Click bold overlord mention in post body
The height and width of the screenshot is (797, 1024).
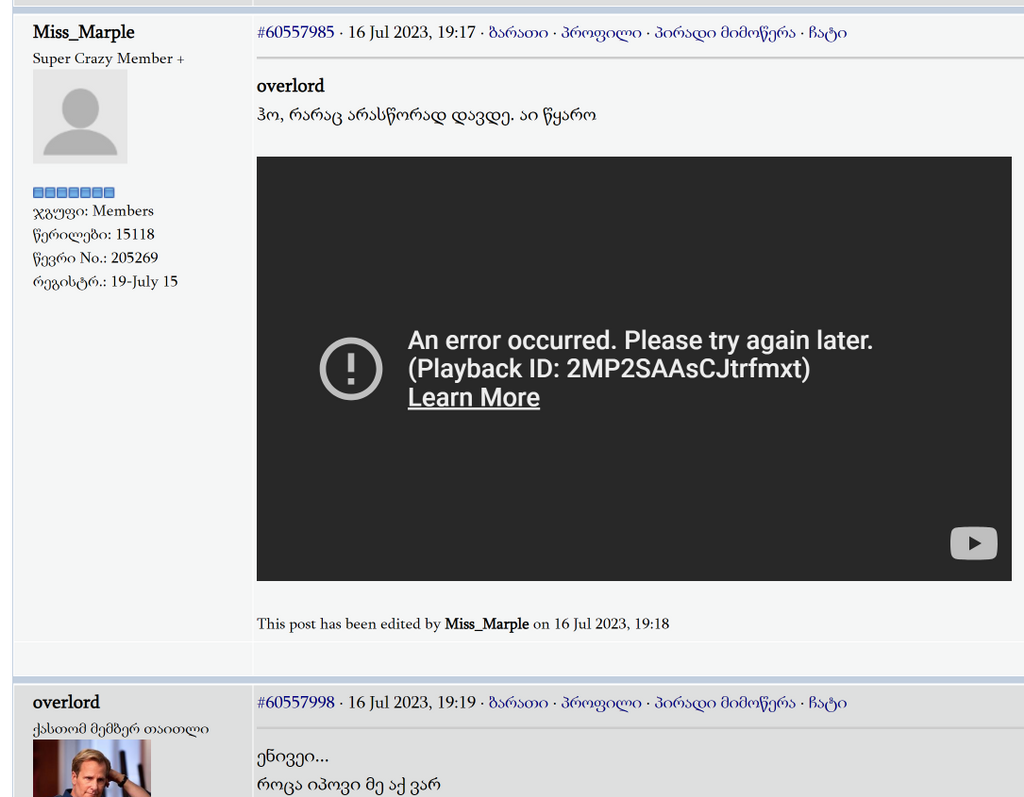pos(290,86)
